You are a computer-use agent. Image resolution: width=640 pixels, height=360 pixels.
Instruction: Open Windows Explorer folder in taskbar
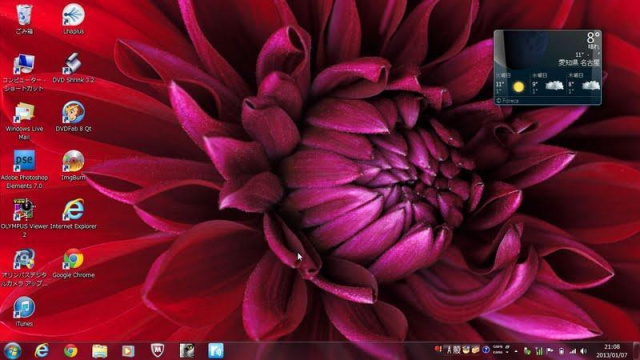(100, 351)
